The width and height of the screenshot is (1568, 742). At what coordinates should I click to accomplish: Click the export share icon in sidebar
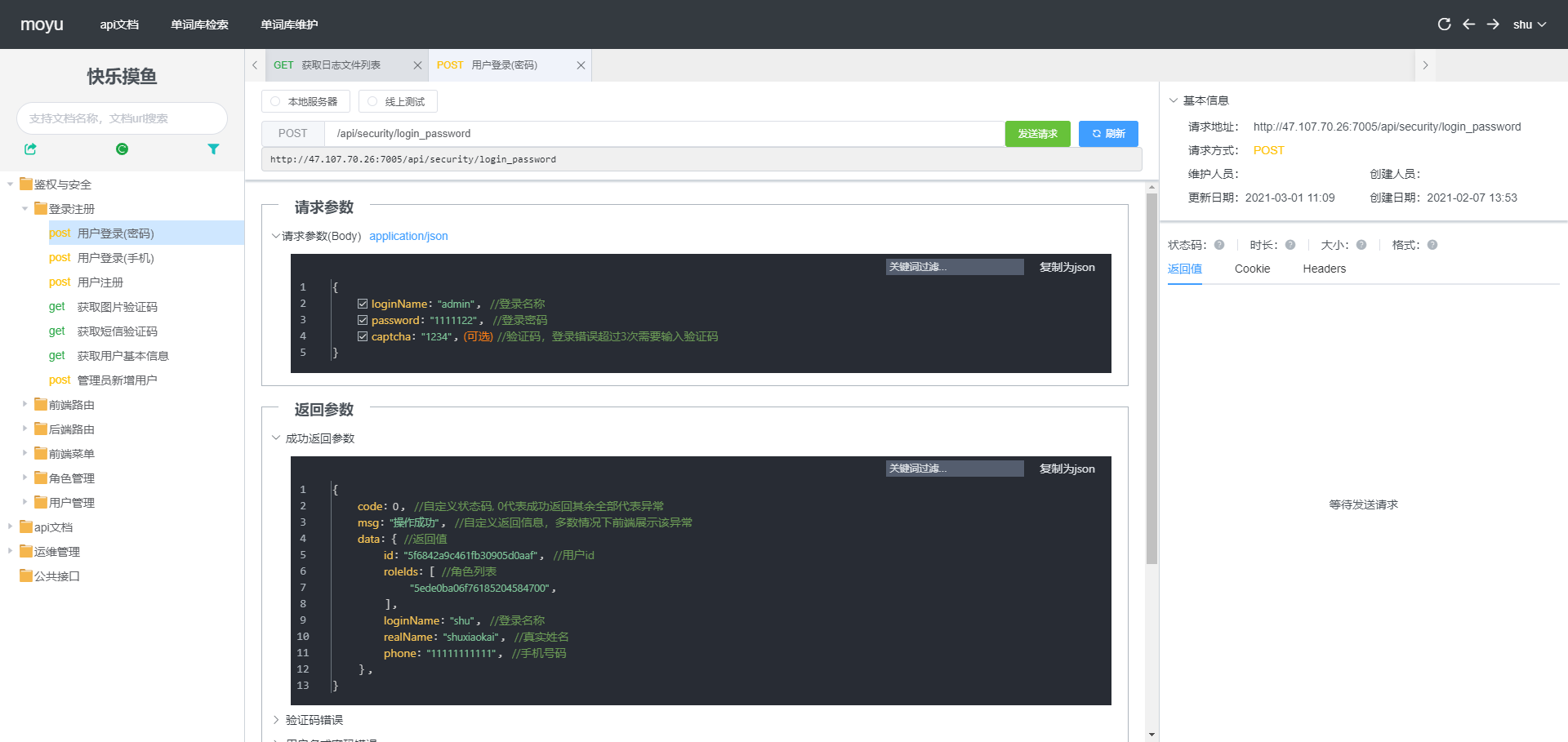pos(30,149)
